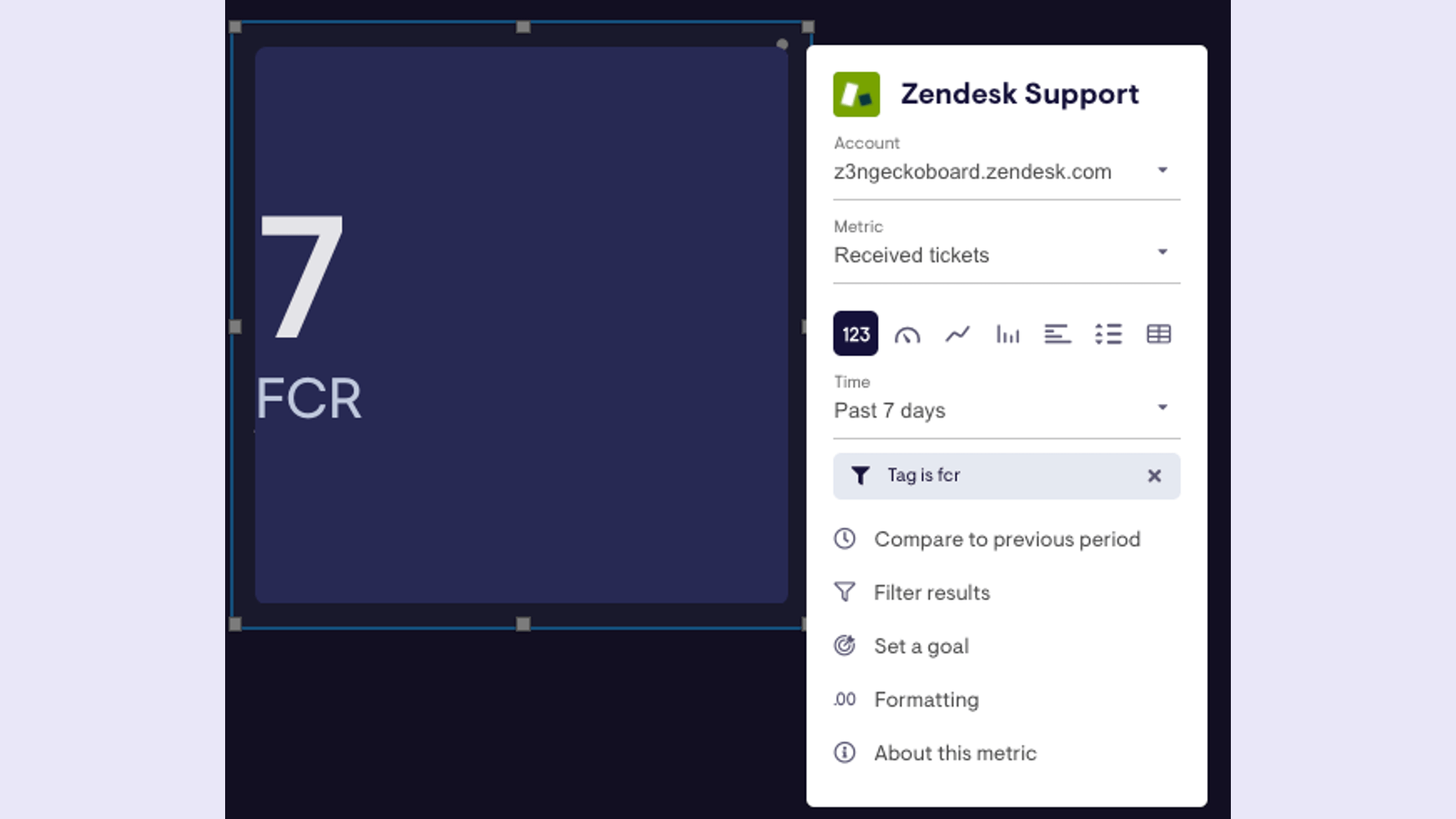Select the bar chart visualization icon

click(1007, 334)
